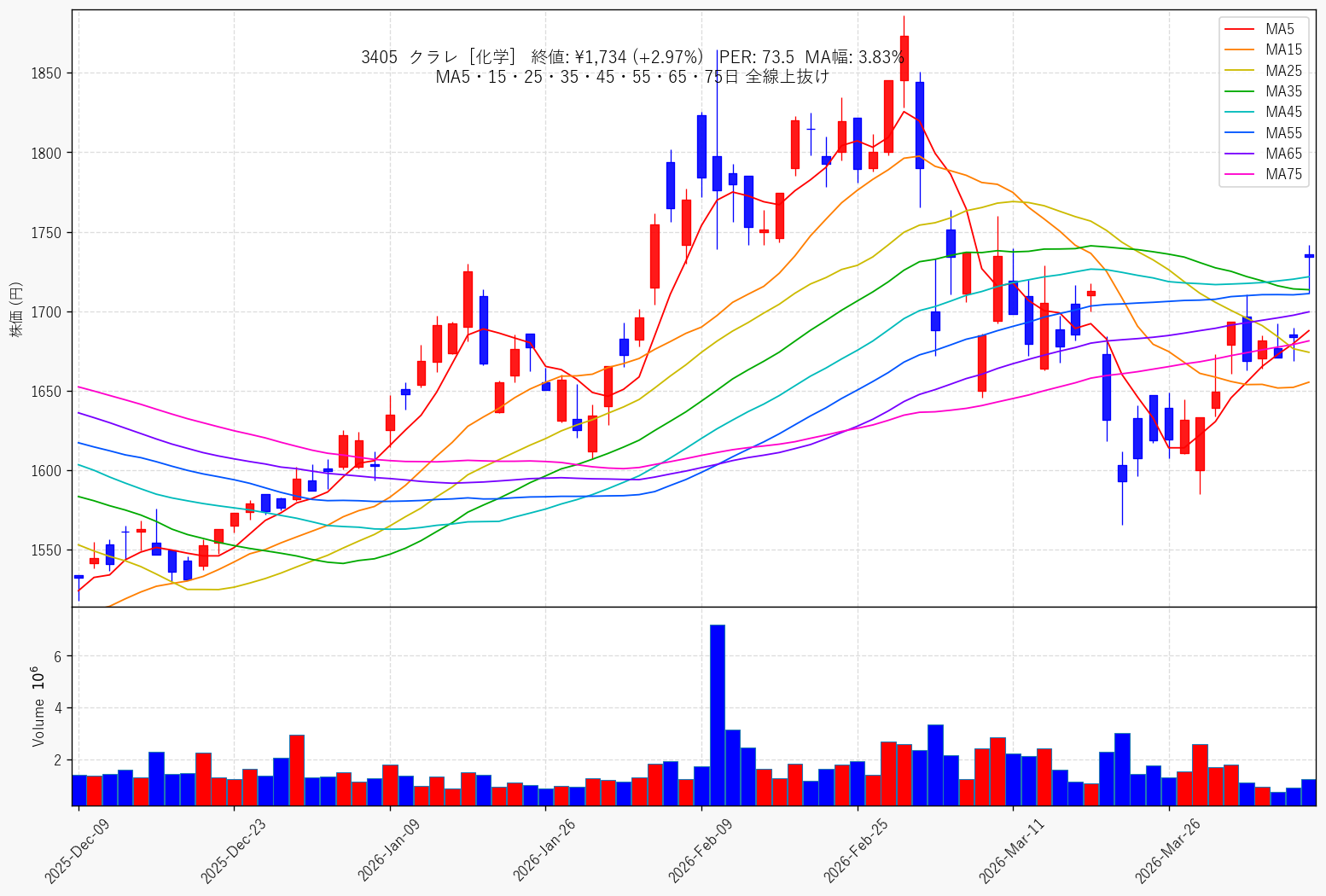Click the 1800 price tick label
The image size is (1326, 896).
pyautogui.click(x=45, y=153)
